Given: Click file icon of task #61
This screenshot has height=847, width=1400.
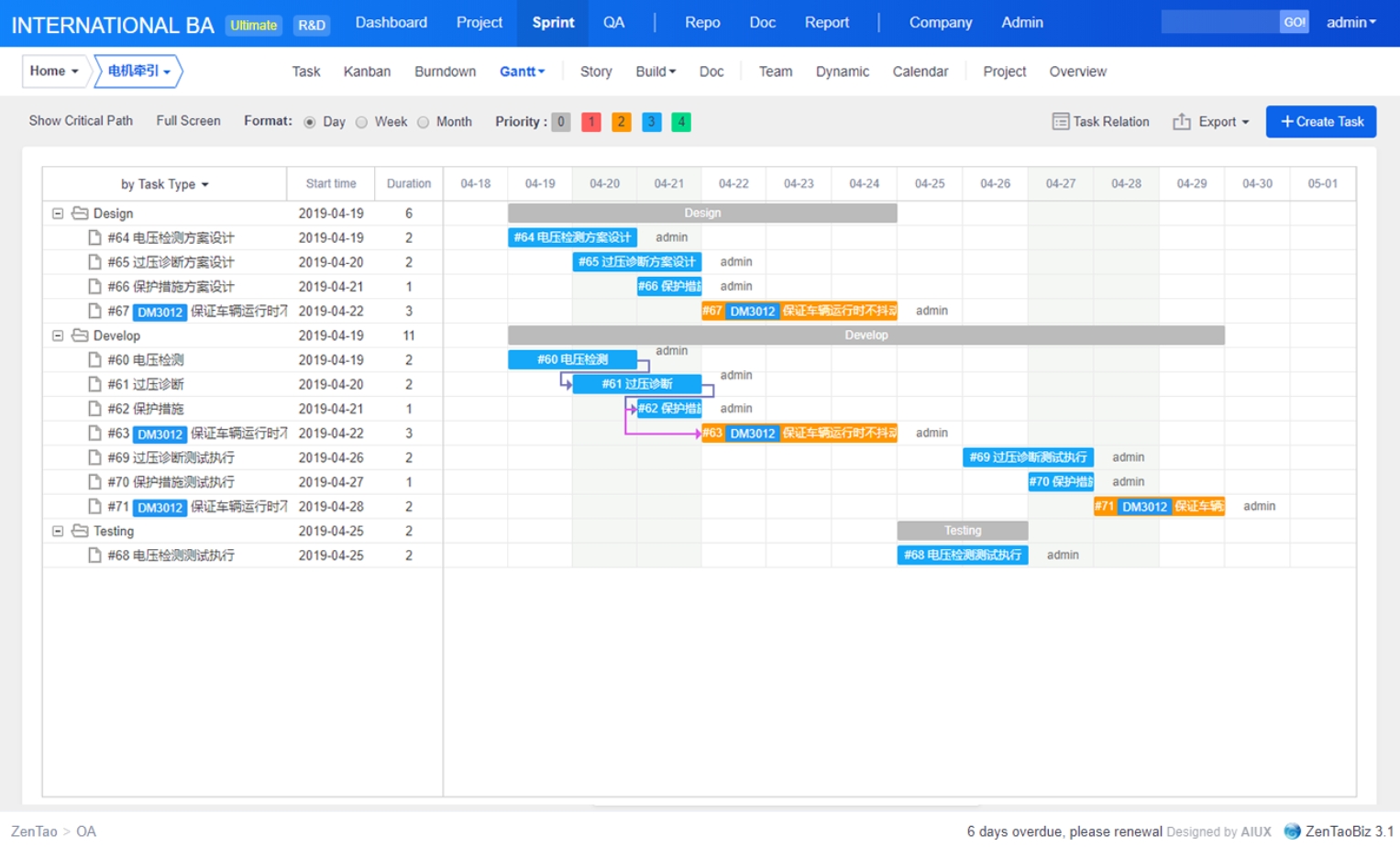Looking at the screenshot, I should pos(94,383).
